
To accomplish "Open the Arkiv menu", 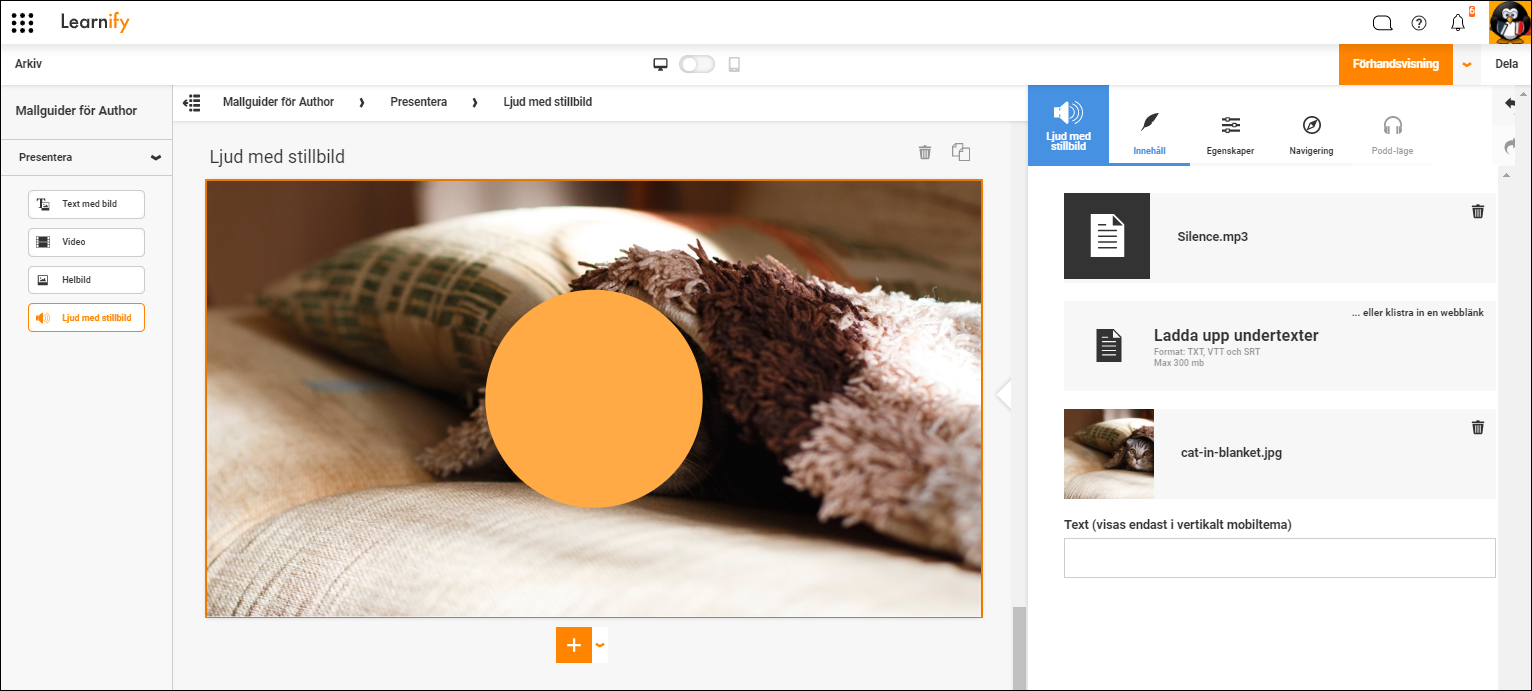I will (x=28, y=64).
